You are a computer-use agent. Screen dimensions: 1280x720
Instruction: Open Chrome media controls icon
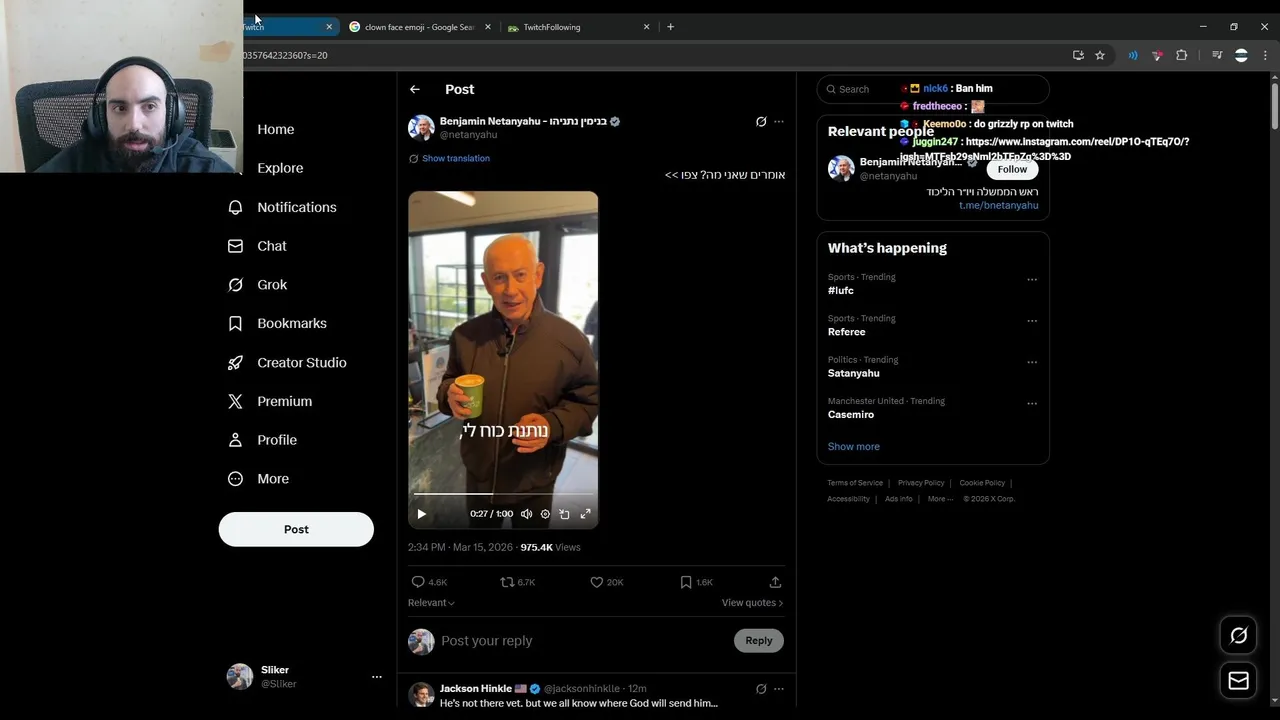[x=1217, y=55]
